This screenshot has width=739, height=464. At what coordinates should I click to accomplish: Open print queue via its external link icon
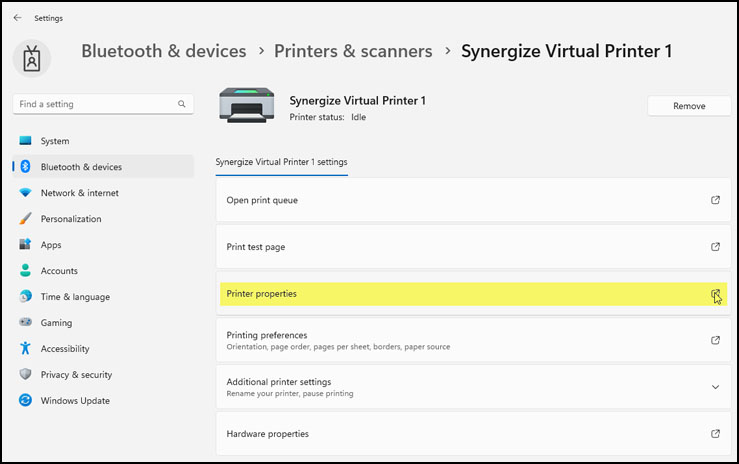[x=715, y=200]
